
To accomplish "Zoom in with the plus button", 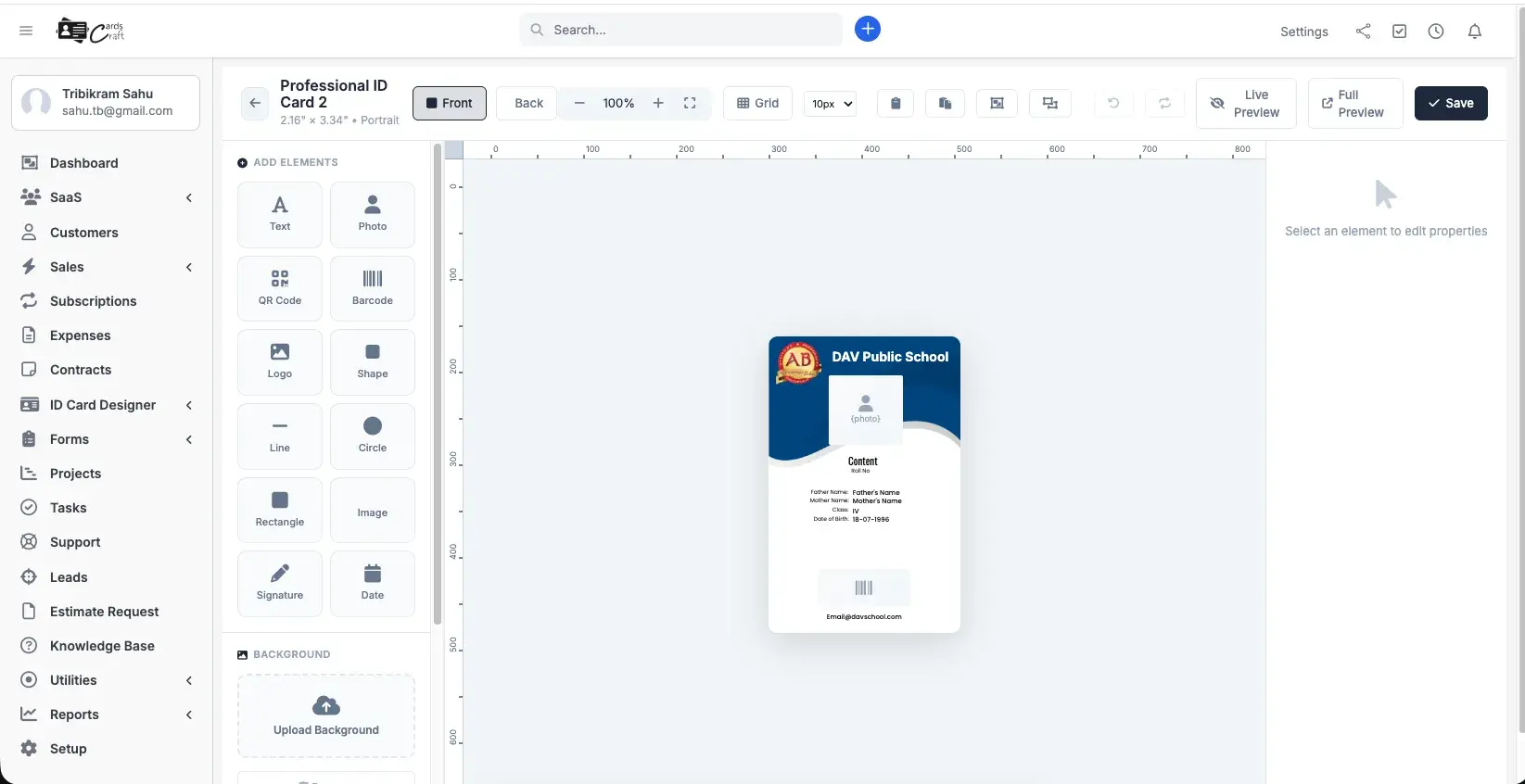I will pyautogui.click(x=658, y=103).
